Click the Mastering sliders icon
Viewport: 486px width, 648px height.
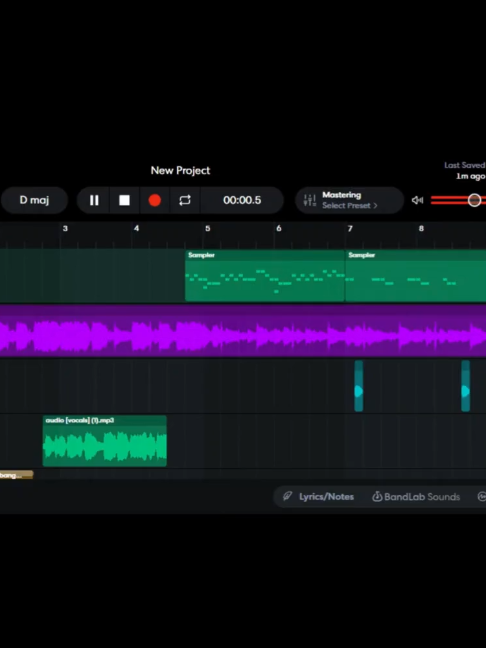tap(310, 200)
